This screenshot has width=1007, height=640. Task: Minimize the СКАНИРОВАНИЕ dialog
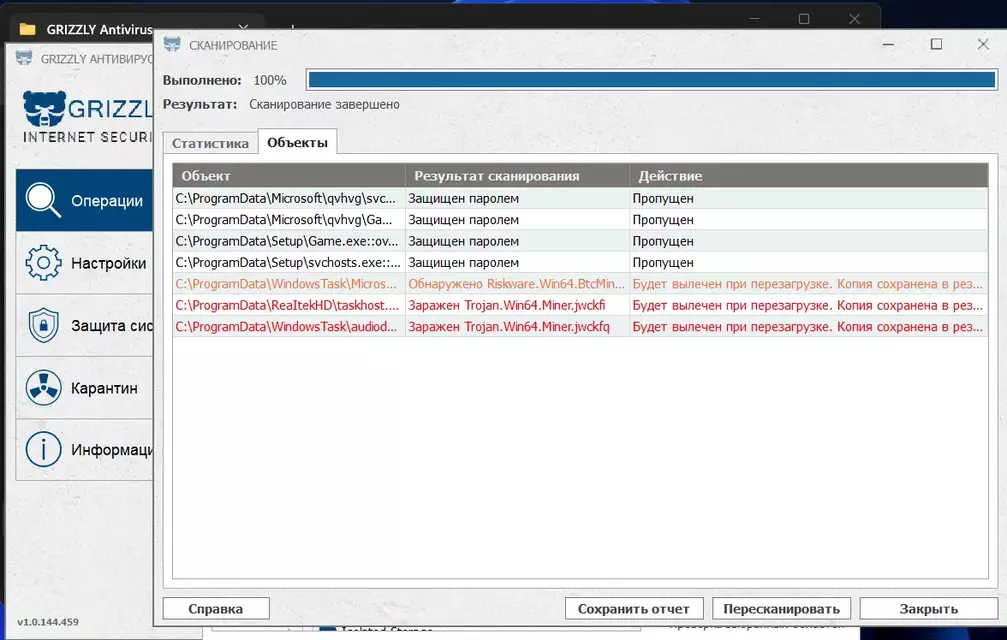pyautogui.click(x=889, y=44)
